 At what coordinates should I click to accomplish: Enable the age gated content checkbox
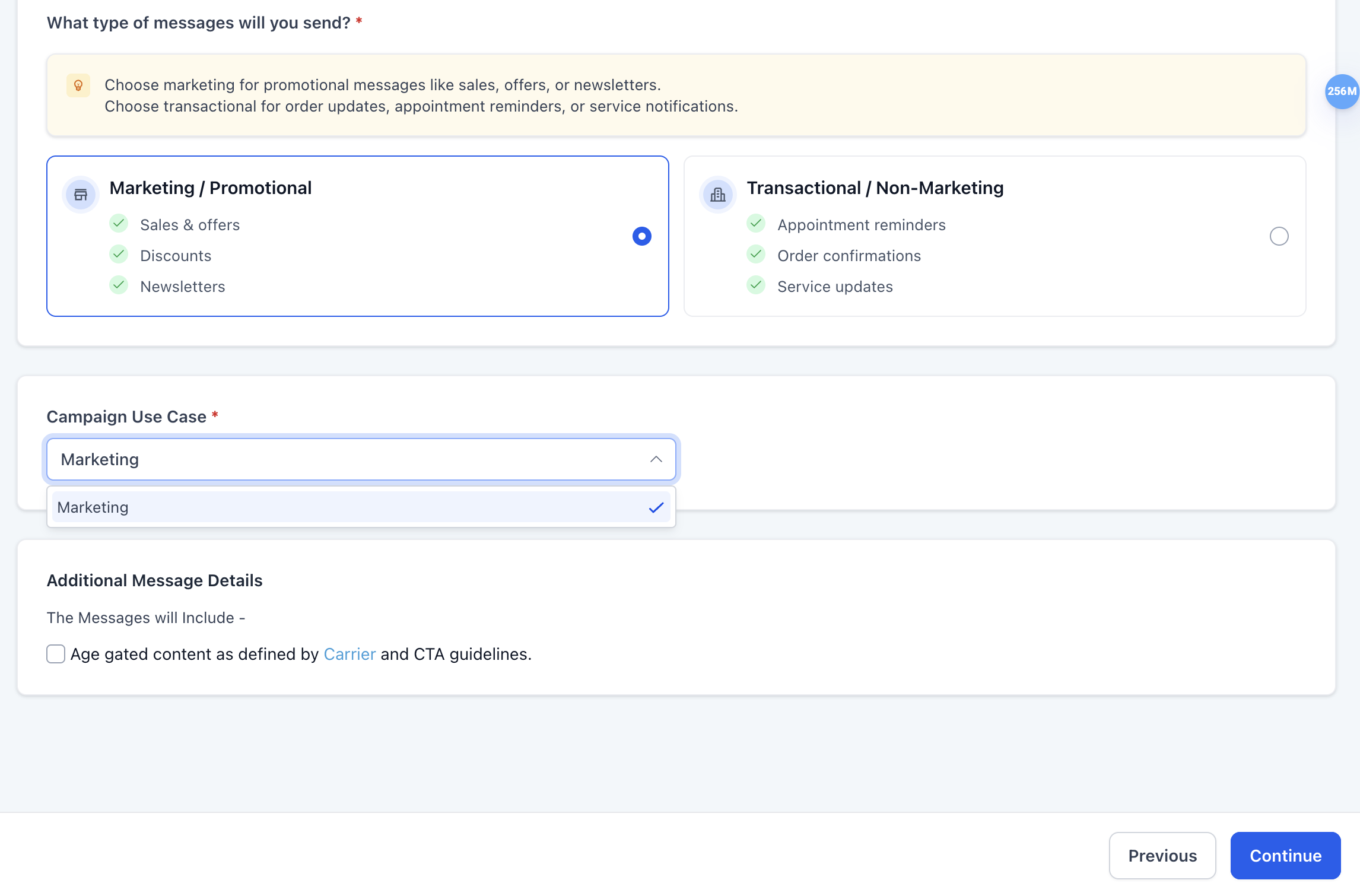coord(56,654)
